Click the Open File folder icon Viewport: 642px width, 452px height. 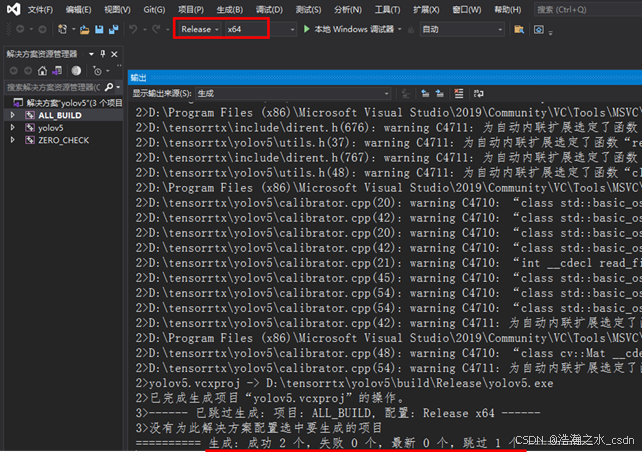[85, 29]
